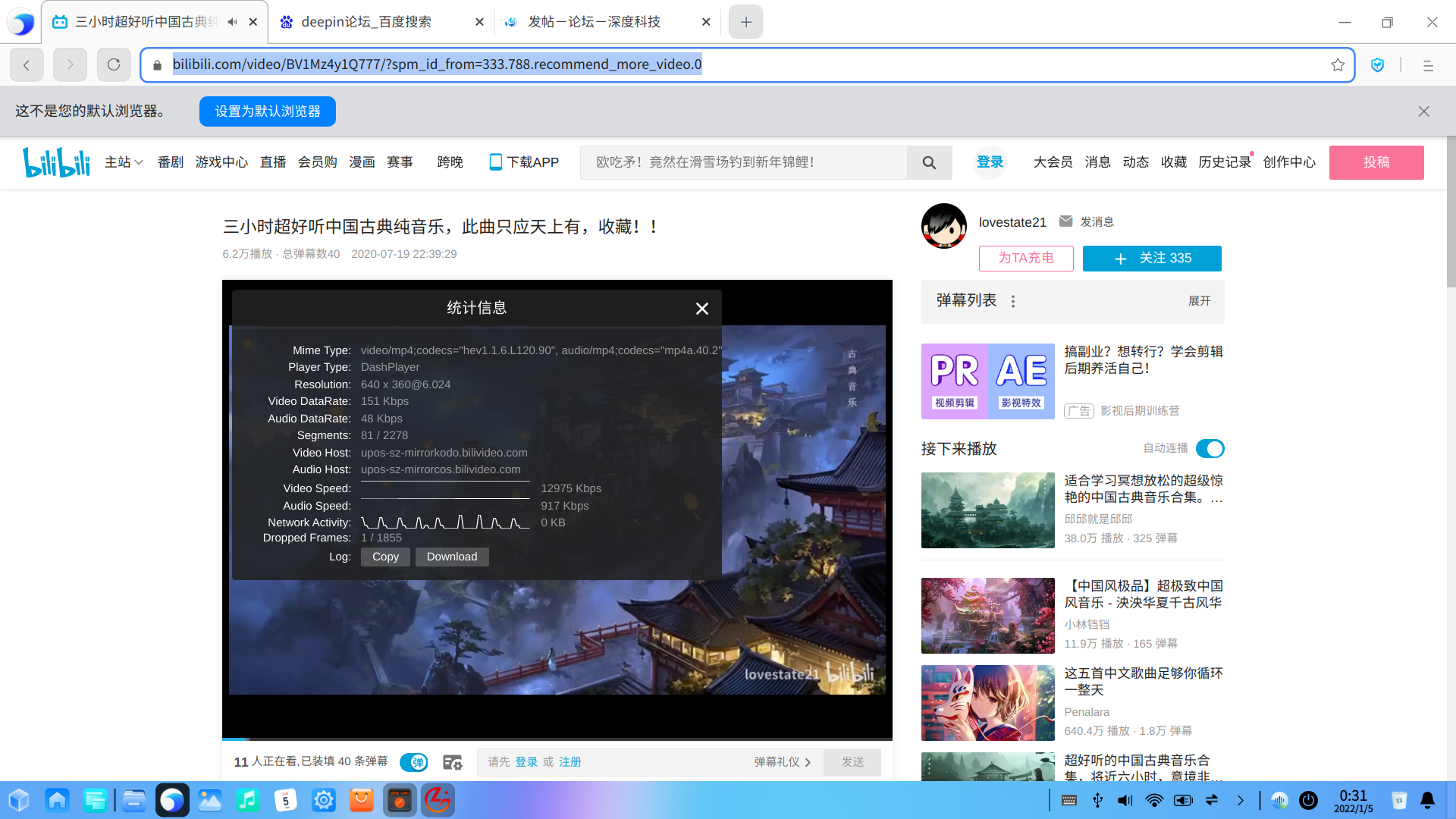Open the browser hamburger menu
This screenshot has width=1456, height=819.
1428,65
